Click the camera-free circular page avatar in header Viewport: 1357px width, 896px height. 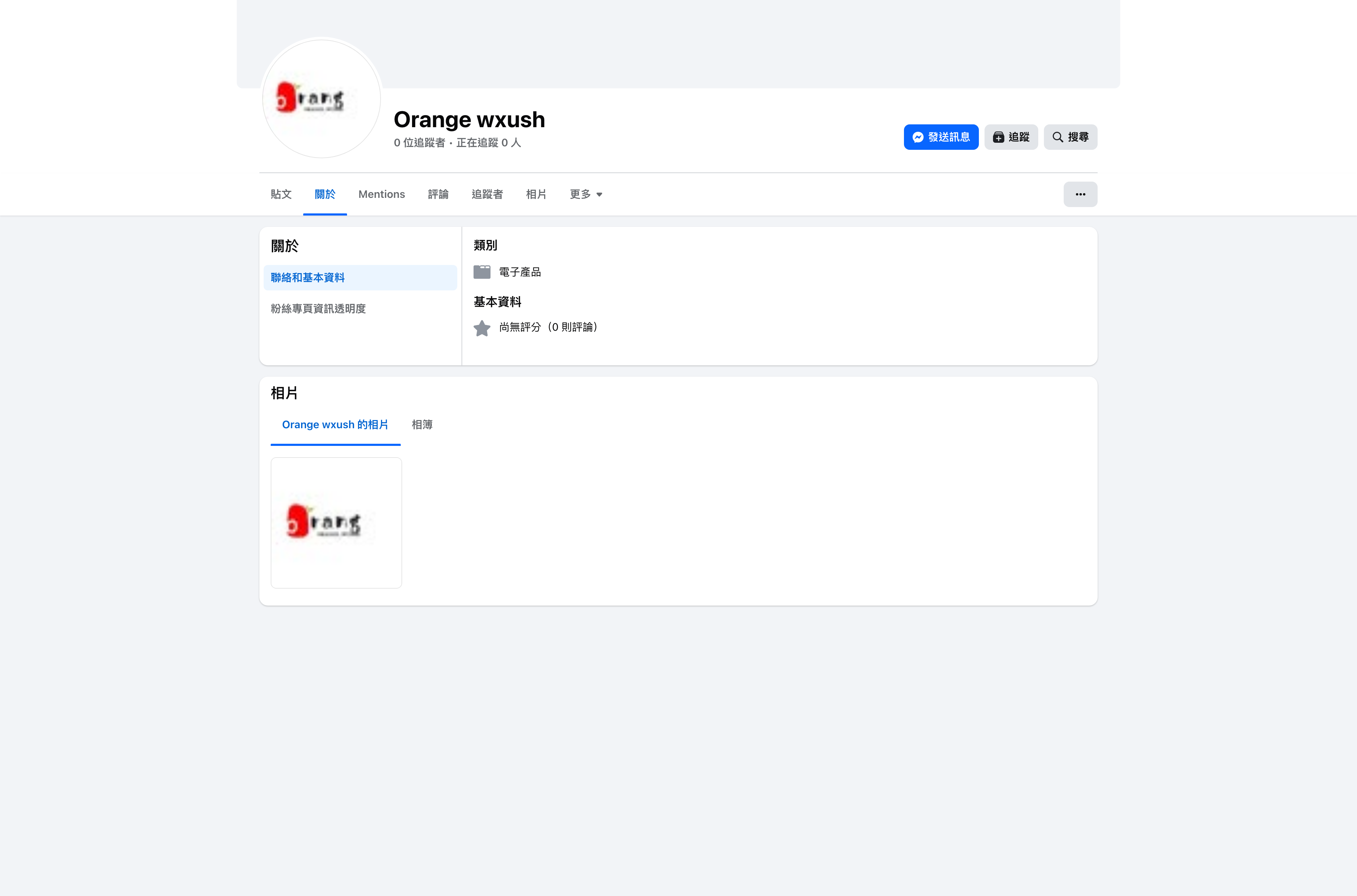click(321, 98)
